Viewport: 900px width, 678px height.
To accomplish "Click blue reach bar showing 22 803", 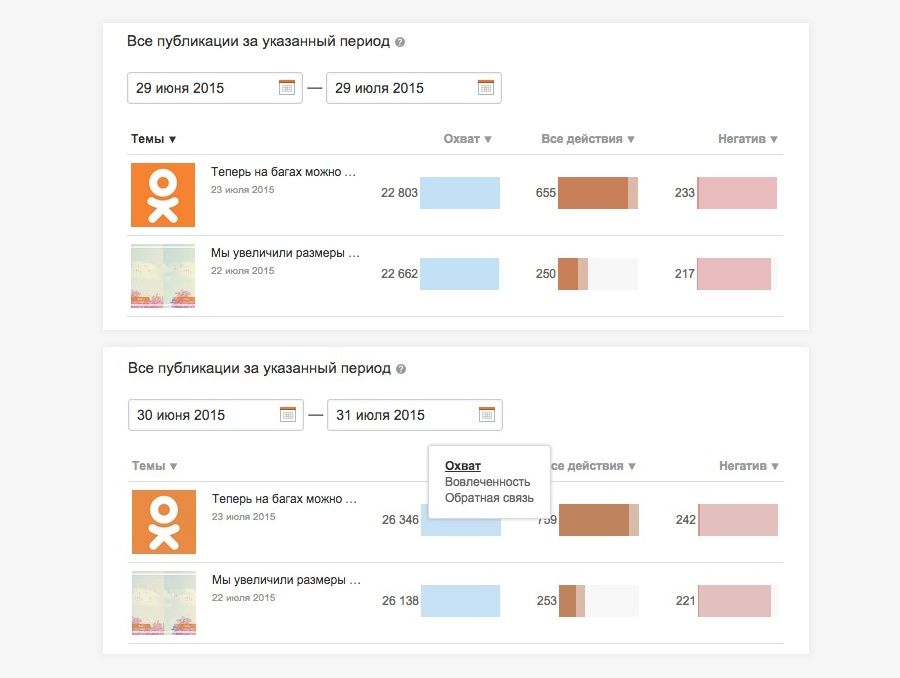I will pos(459,193).
